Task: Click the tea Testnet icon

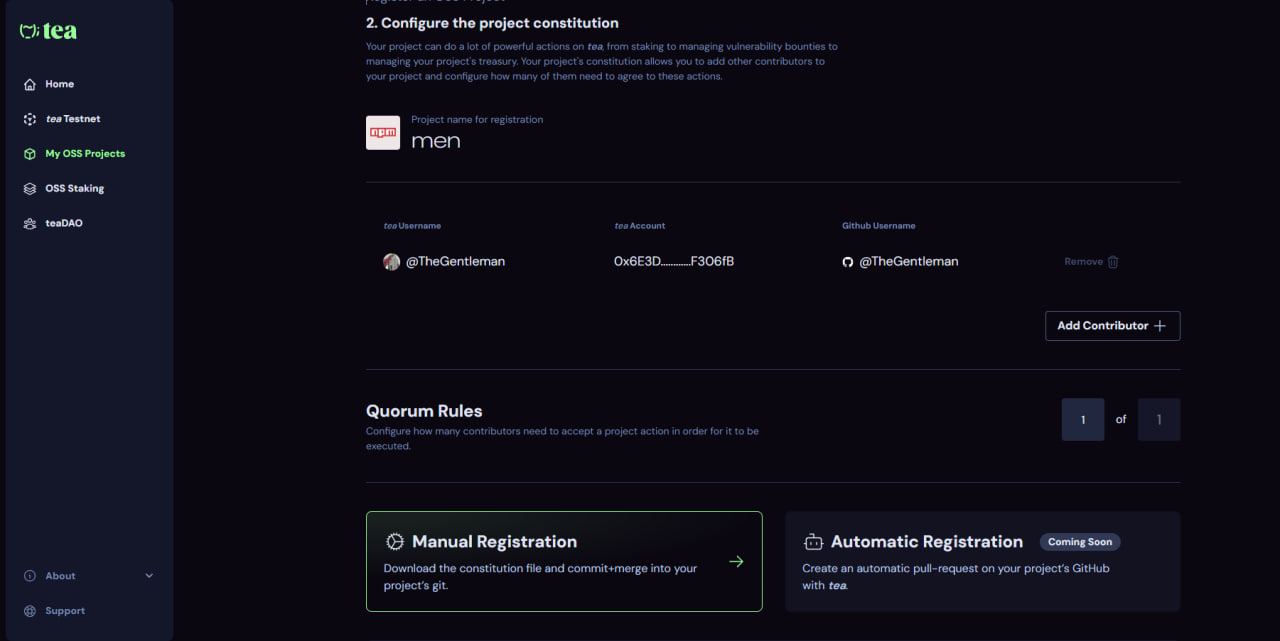Action: click(x=30, y=119)
